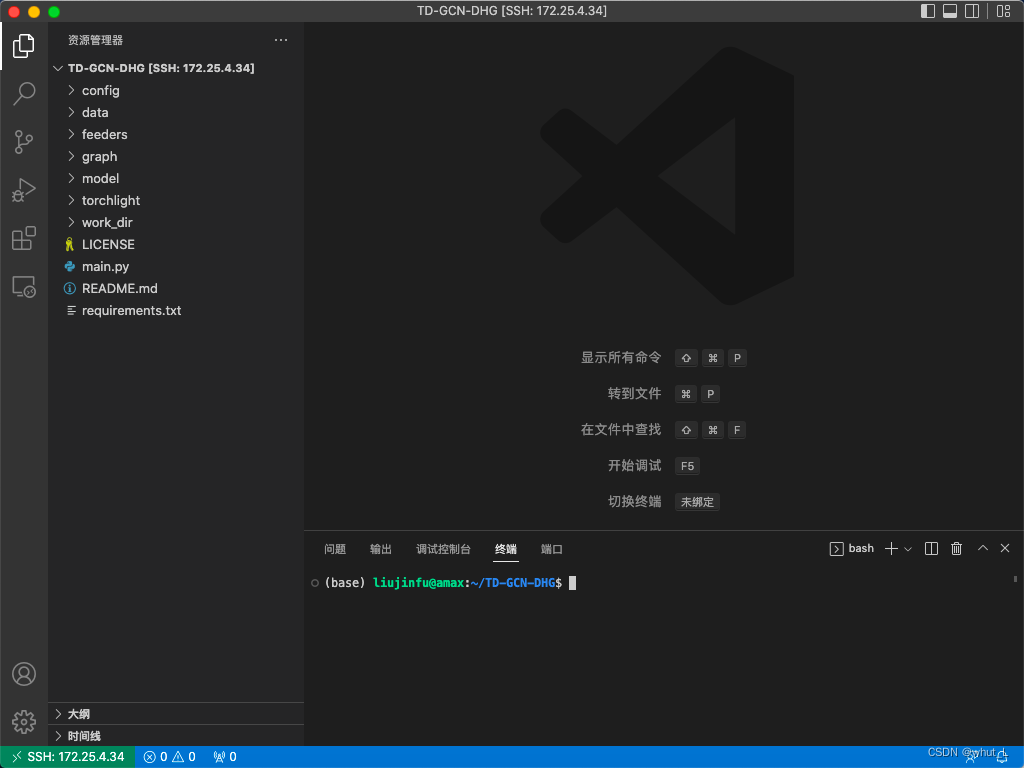1024x768 pixels.
Task: Toggle bottom panel layout icon
Action: [950, 11]
